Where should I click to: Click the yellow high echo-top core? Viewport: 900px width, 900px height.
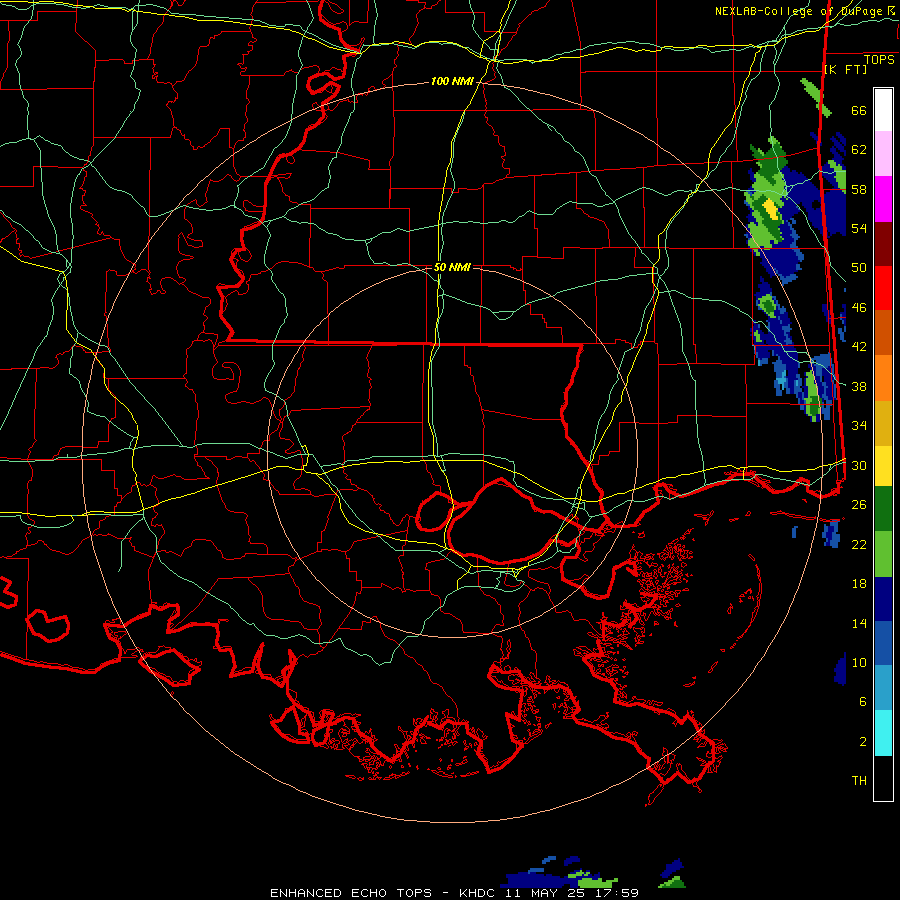click(x=771, y=211)
